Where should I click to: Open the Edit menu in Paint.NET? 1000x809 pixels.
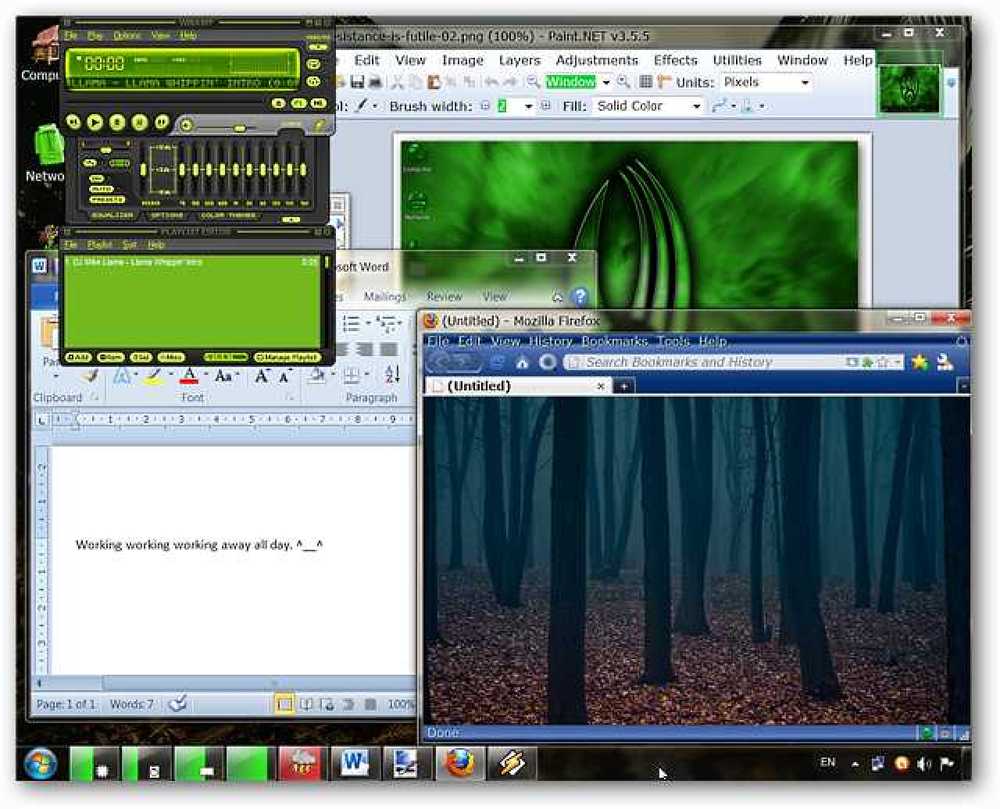[x=367, y=60]
